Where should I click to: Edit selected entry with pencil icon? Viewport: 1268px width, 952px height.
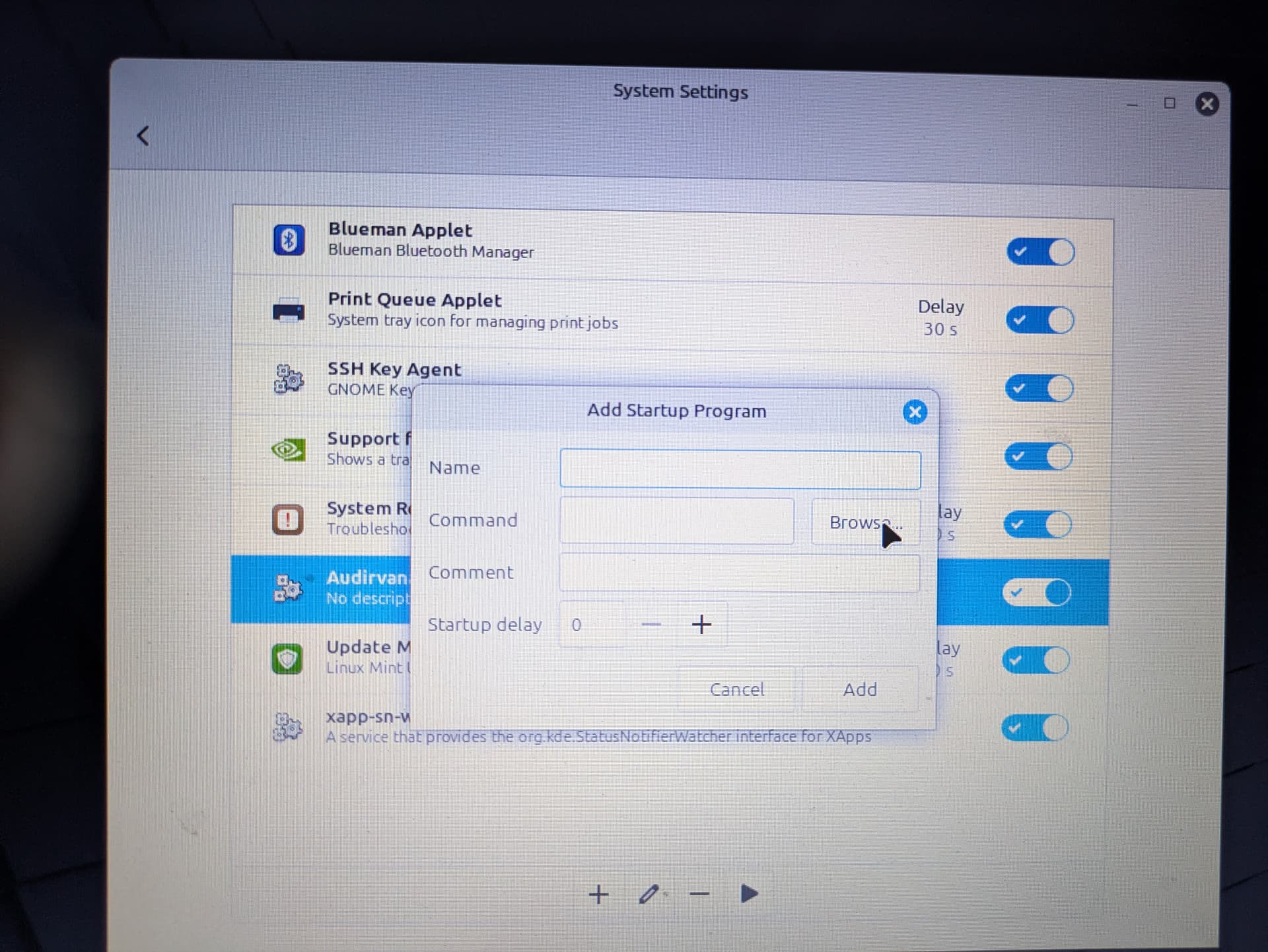click(x=651, y=894)
